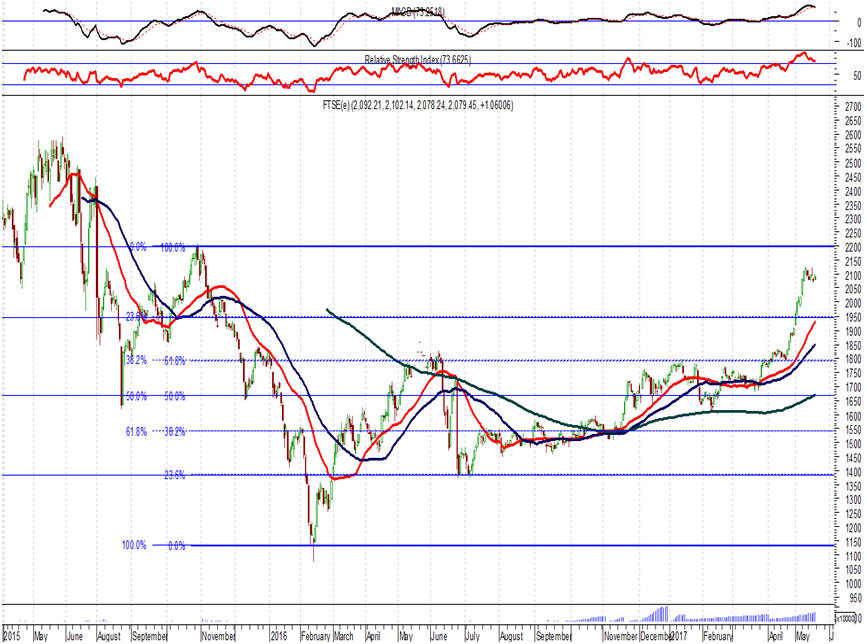This screenshot has height=644, width=866.
Task: Click May 2017 on the date axis
Action: (805, 635)
